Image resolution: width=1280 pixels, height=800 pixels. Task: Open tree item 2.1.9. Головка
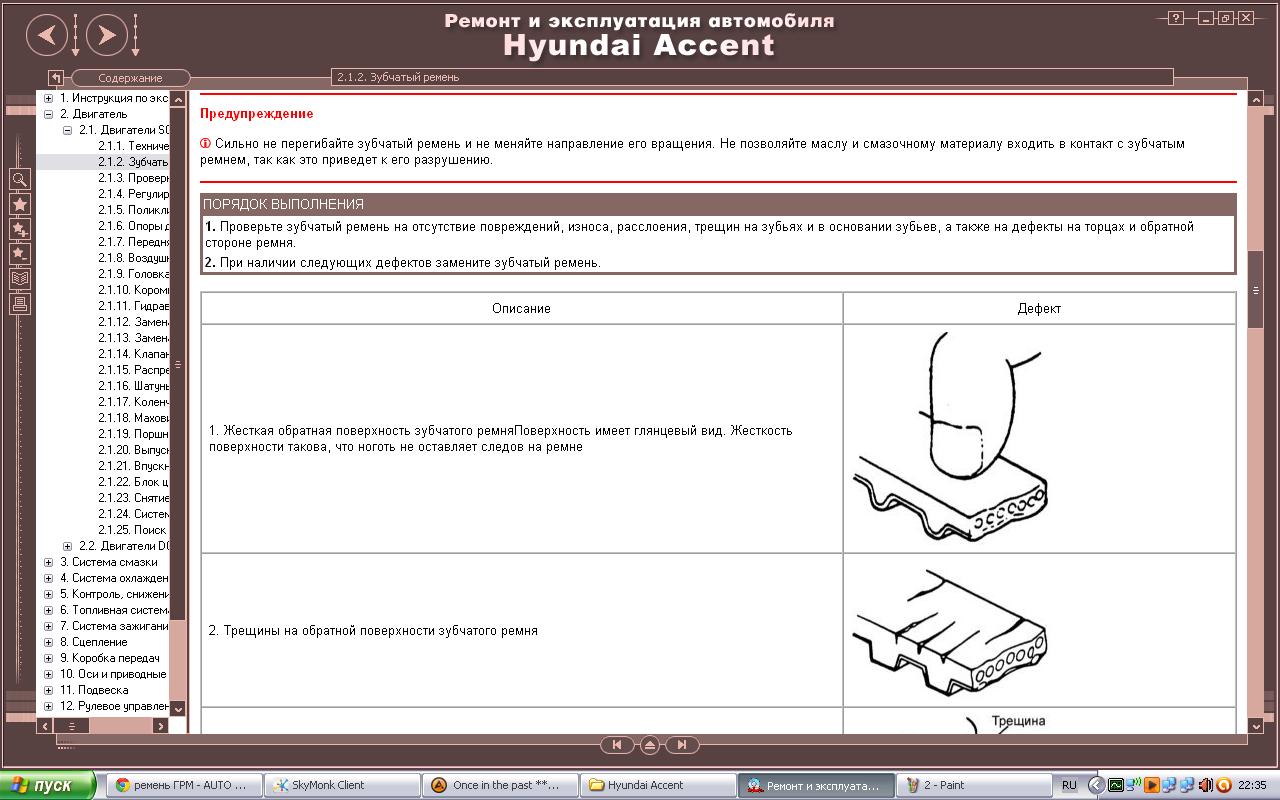133,274
